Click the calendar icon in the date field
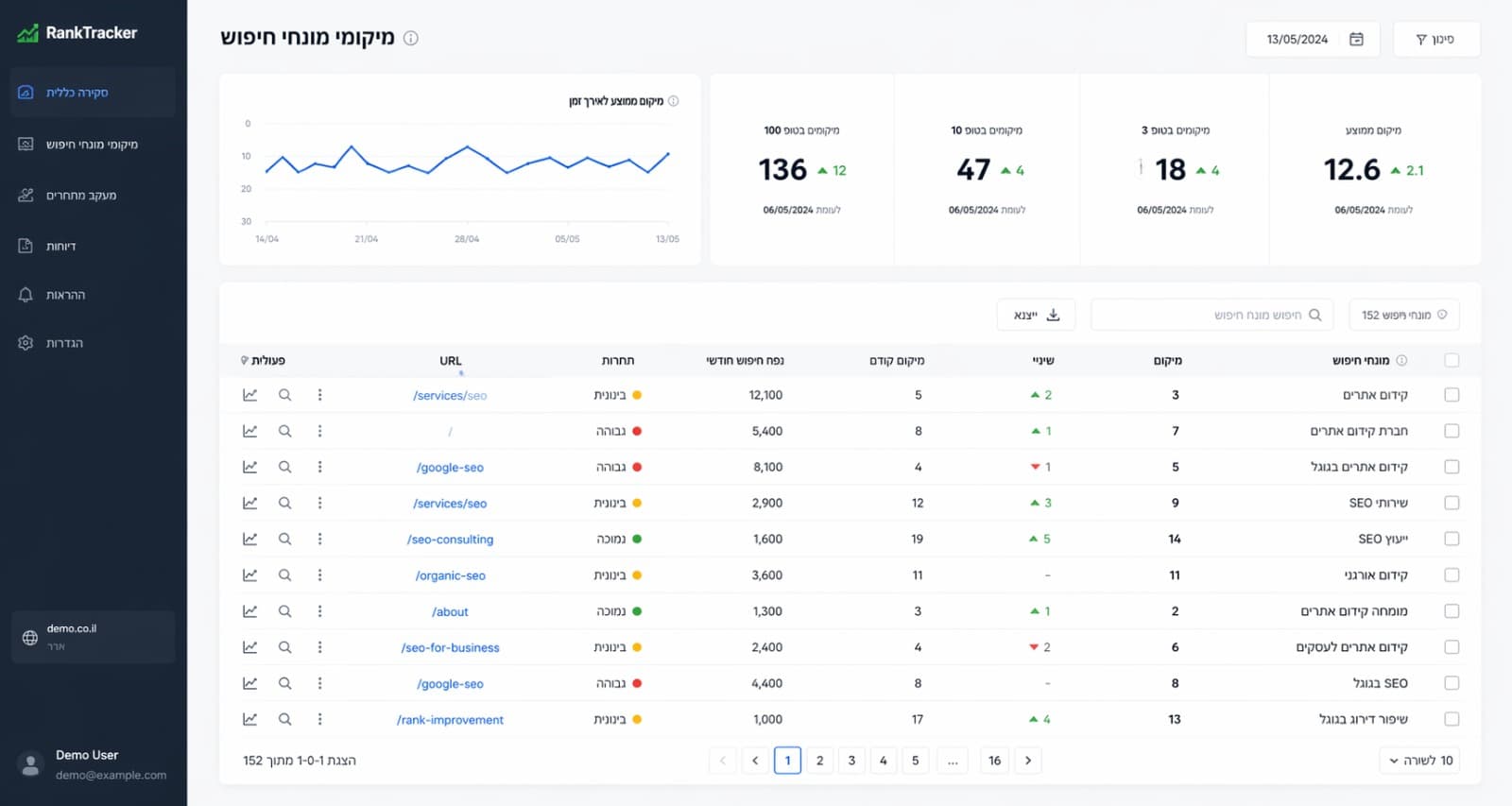 pos(1356,39)
